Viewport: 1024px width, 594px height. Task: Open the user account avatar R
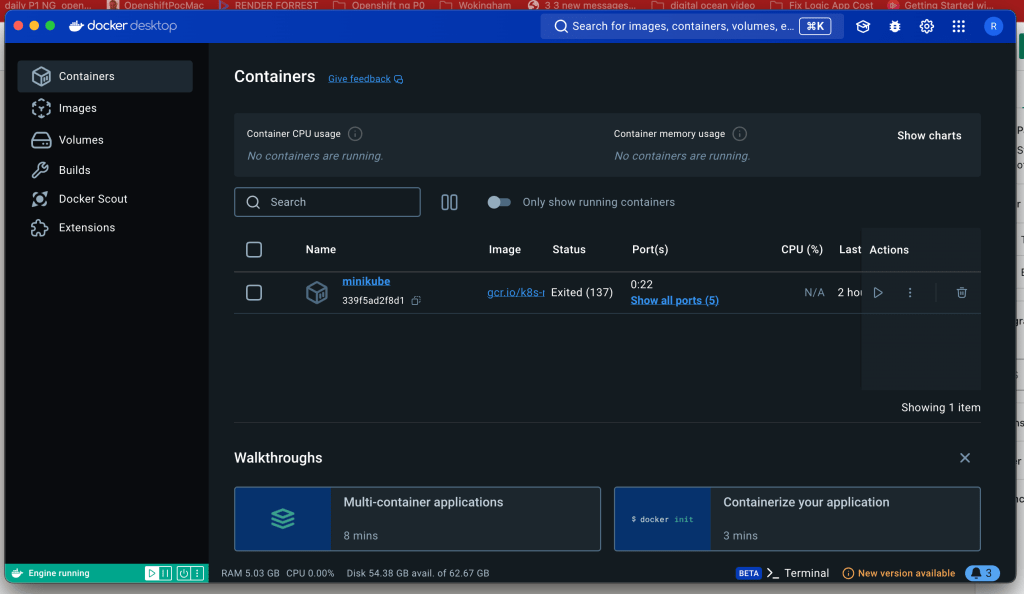993,26
